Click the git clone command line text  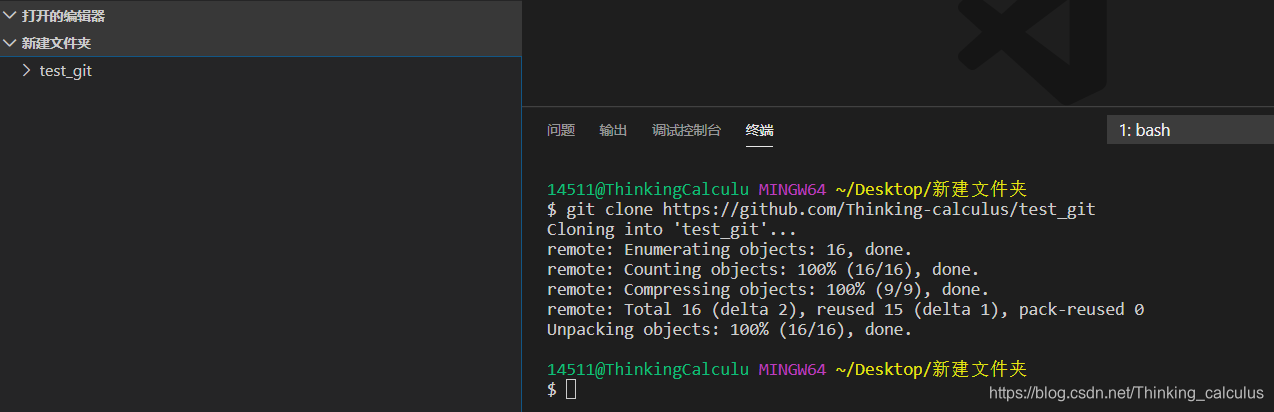pos(821,209)
